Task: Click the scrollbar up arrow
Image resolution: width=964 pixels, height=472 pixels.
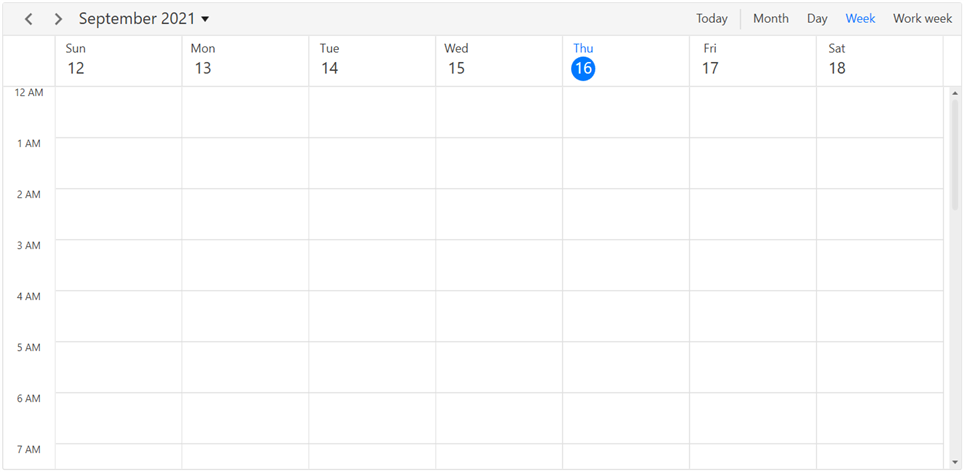Action: point(954,93)
